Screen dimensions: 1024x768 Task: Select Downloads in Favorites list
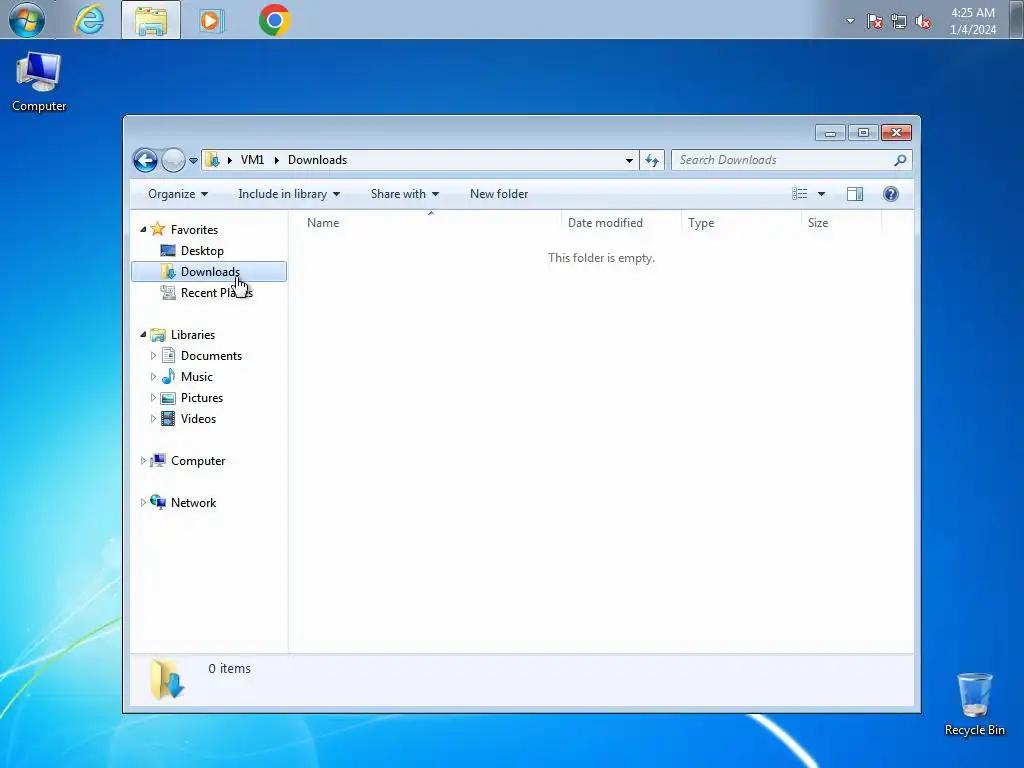pyautogui.click(x=210, y=272)
